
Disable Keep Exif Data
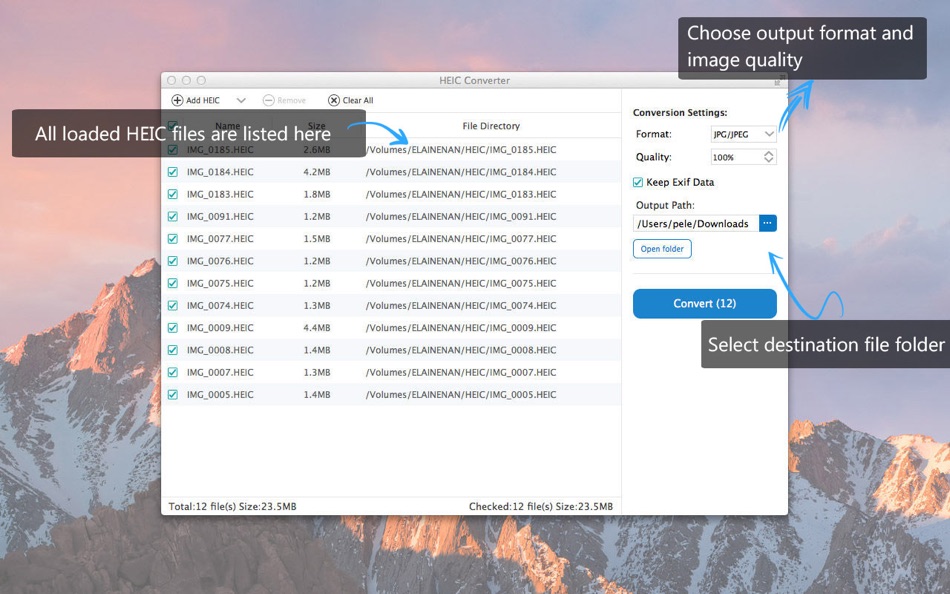[637, 182]
